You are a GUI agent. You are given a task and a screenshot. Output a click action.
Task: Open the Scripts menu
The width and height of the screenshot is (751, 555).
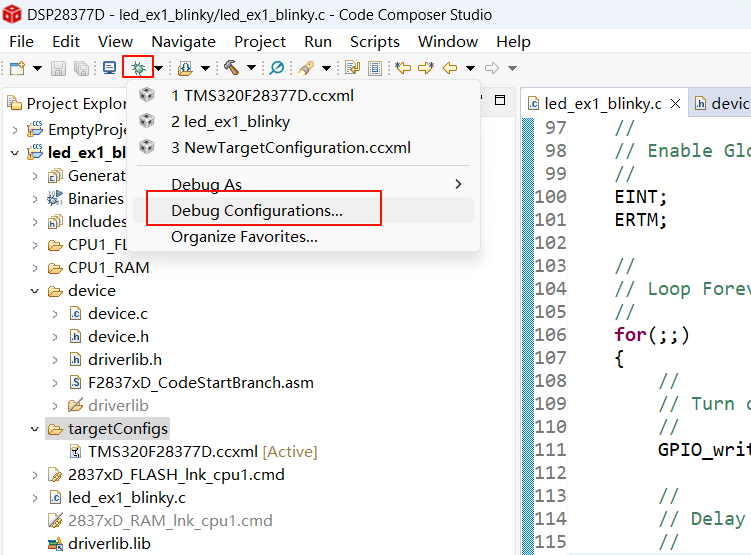coord(375,41)
